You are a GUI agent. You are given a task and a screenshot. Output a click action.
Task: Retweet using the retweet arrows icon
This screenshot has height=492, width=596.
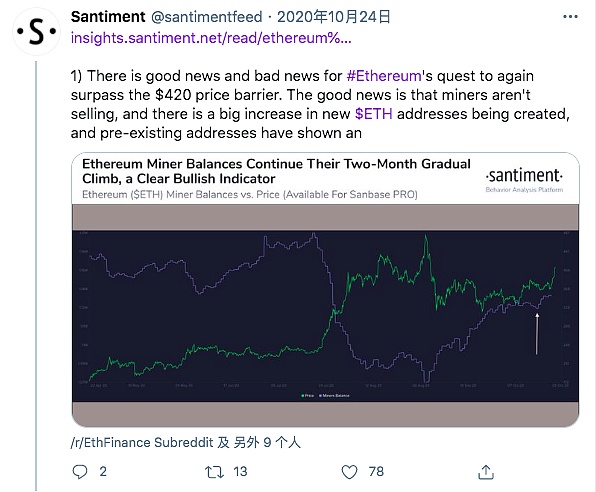coord(214,472)
